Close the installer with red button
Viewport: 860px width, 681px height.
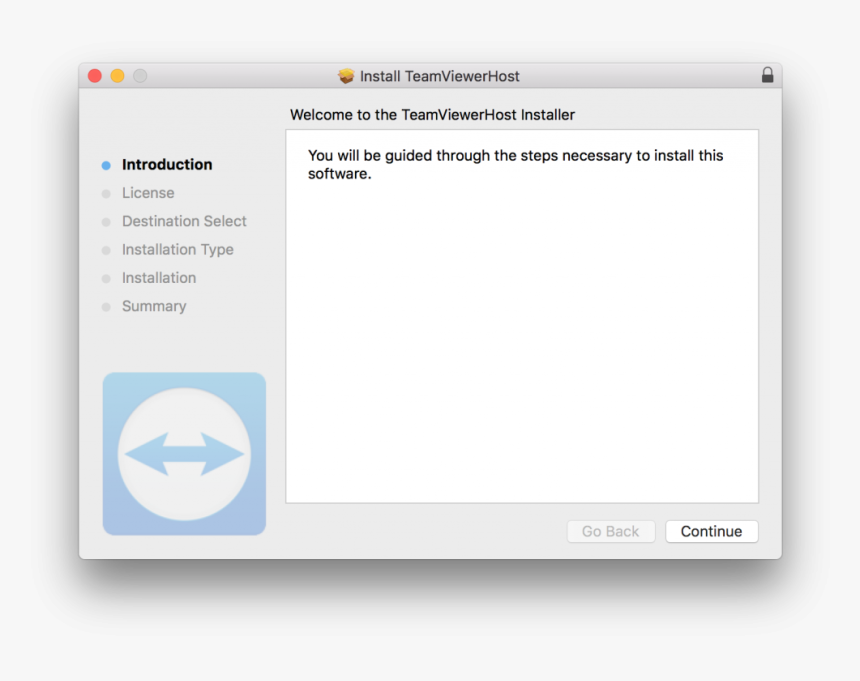(95, 76)
